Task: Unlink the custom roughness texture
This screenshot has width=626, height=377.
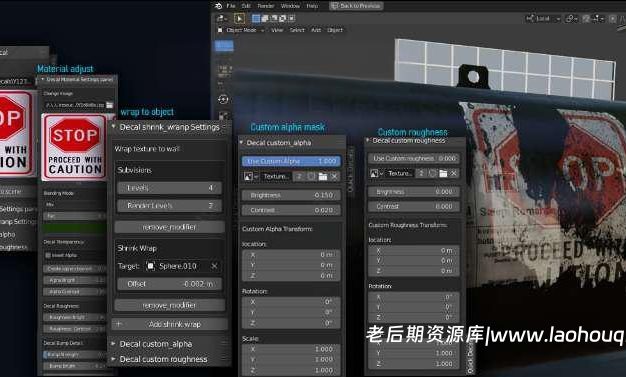Action: 454,173
